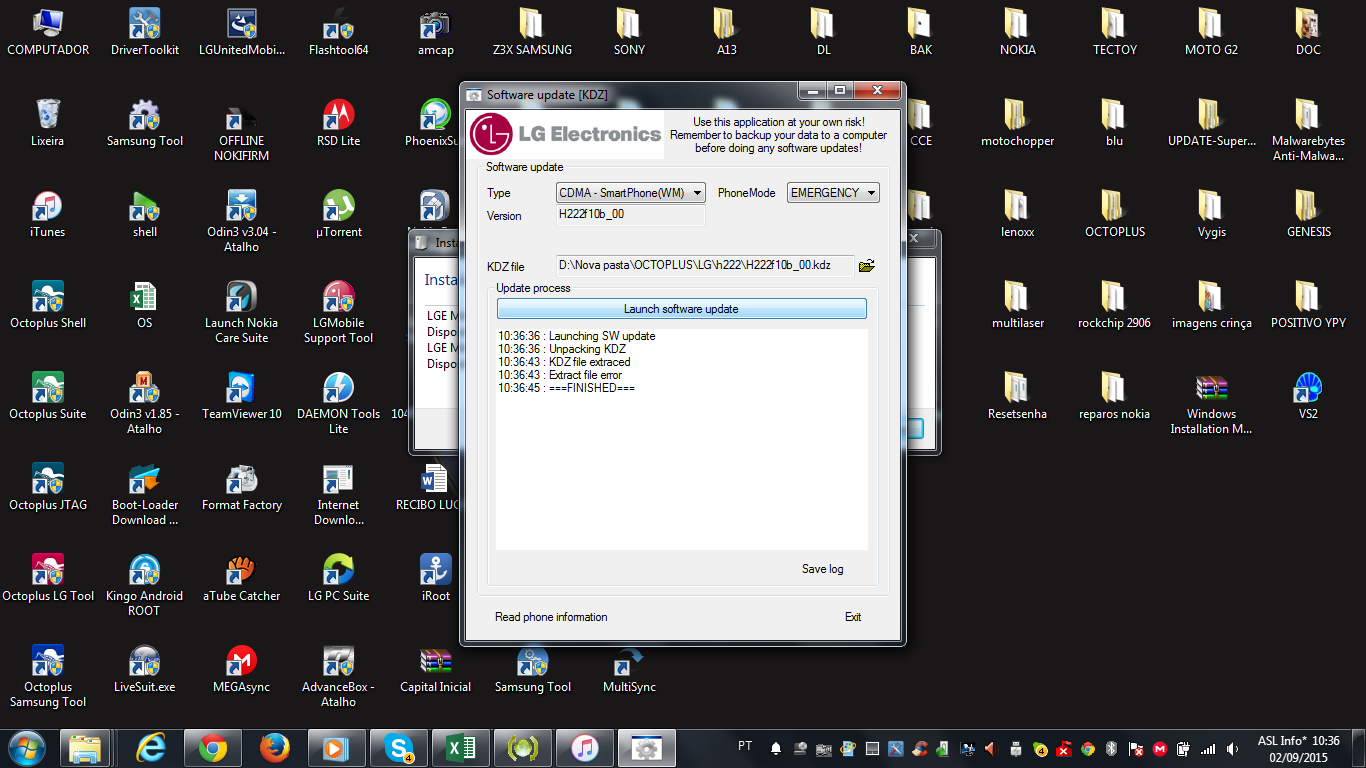Open the aTube Catcher icon

(x=241, y=578)
